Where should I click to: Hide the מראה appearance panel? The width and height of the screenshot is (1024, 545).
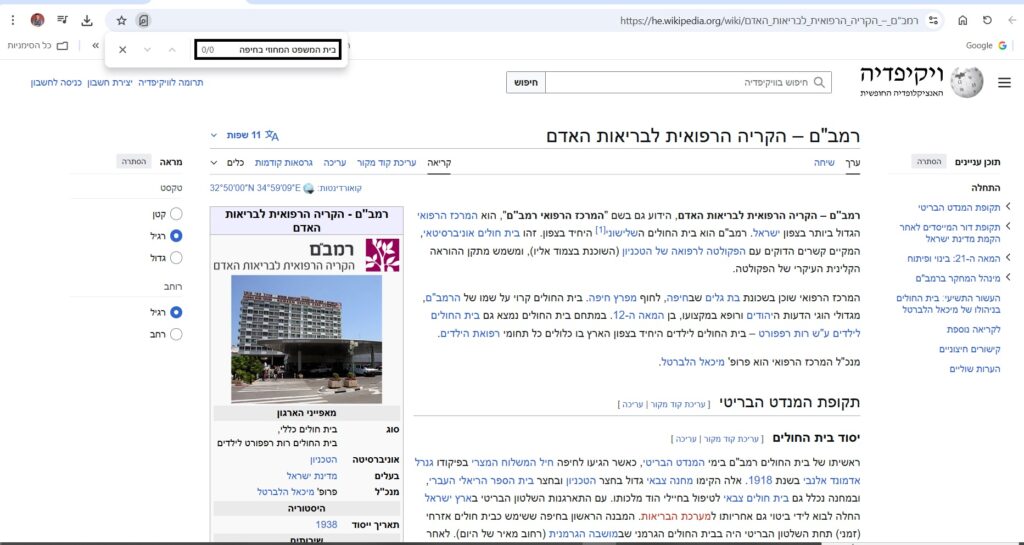tap(133, 161)
